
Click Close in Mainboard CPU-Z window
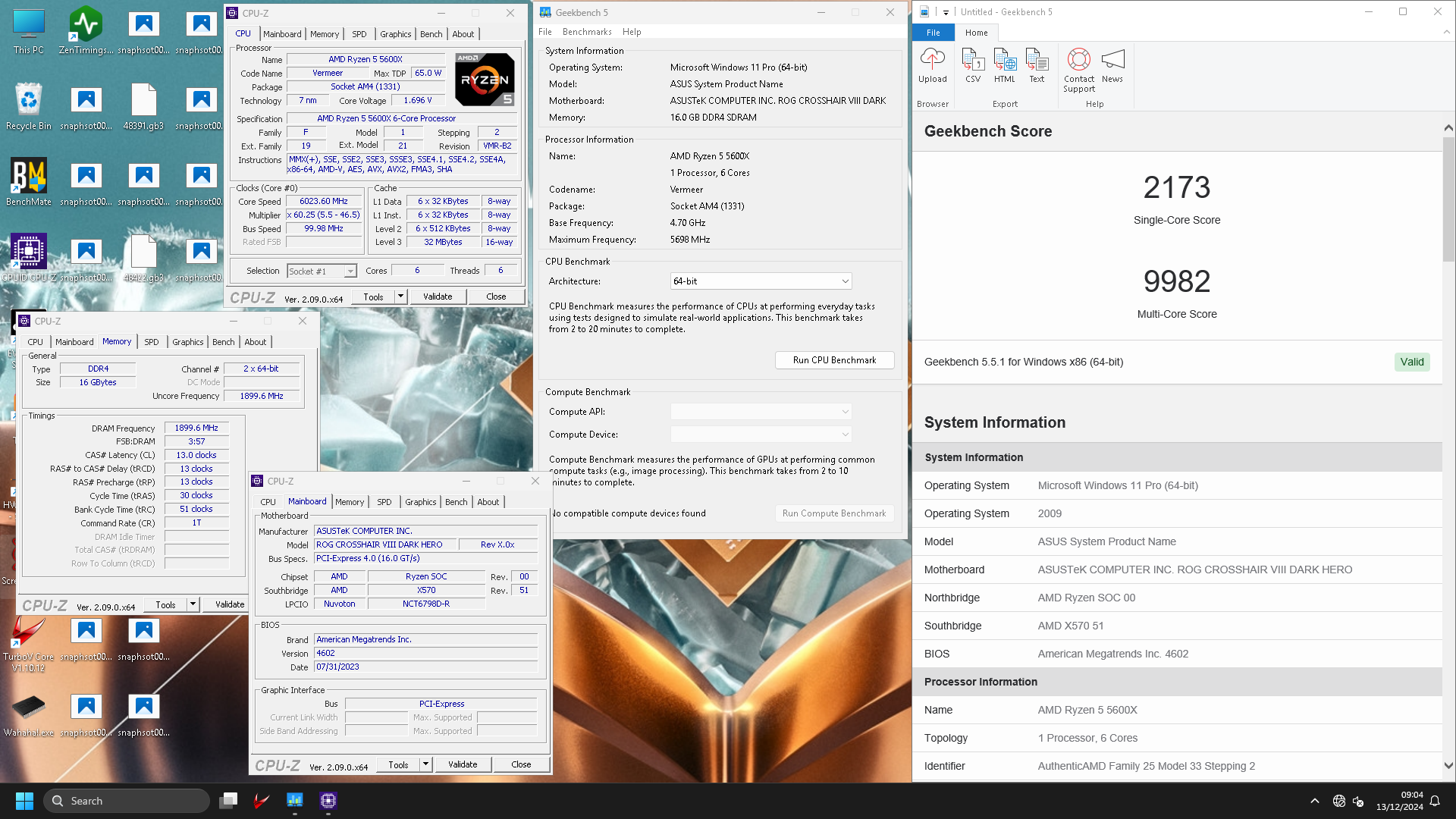(521, 764)
